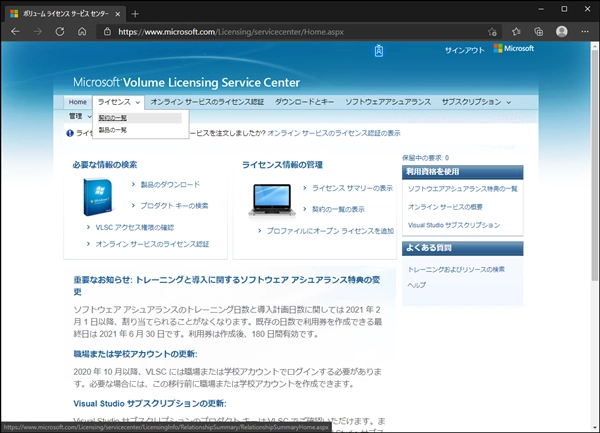
Task: Open the ソフトウェアアシュアランス nav tab
Action: click(388, 102)
